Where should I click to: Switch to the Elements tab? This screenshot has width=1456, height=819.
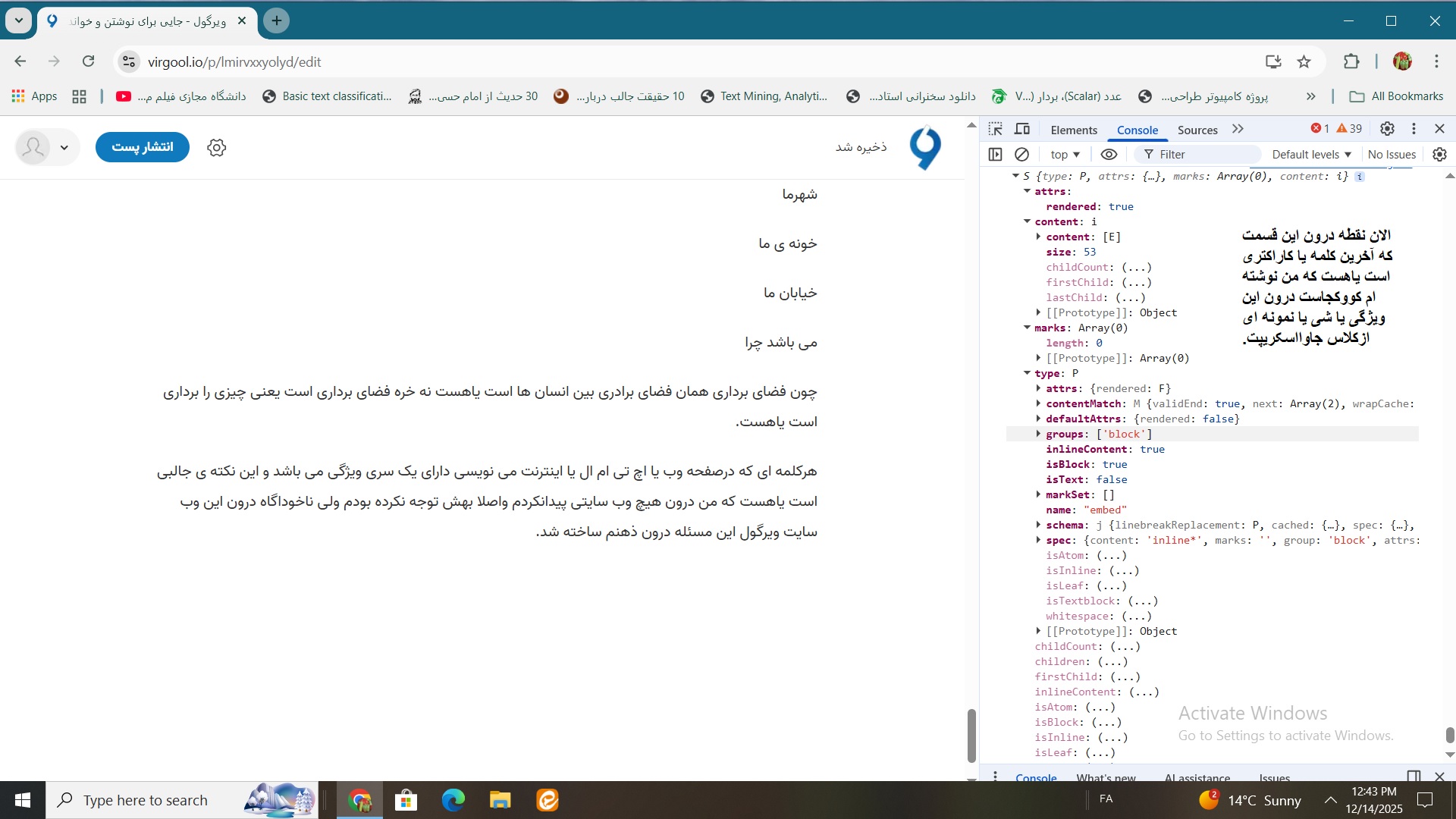click(1073, 130)
